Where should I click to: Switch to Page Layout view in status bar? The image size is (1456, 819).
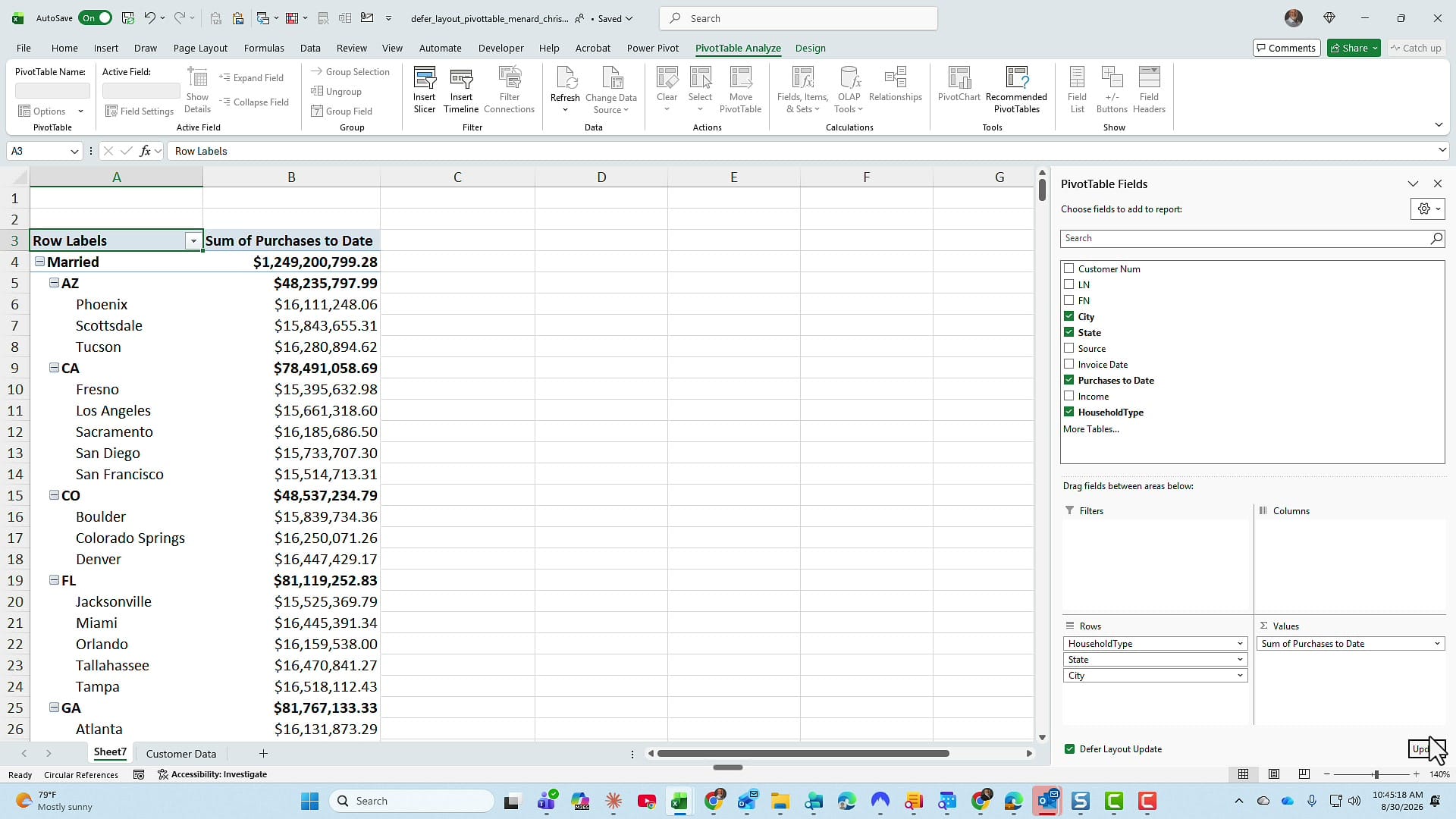click(1274, 774)
